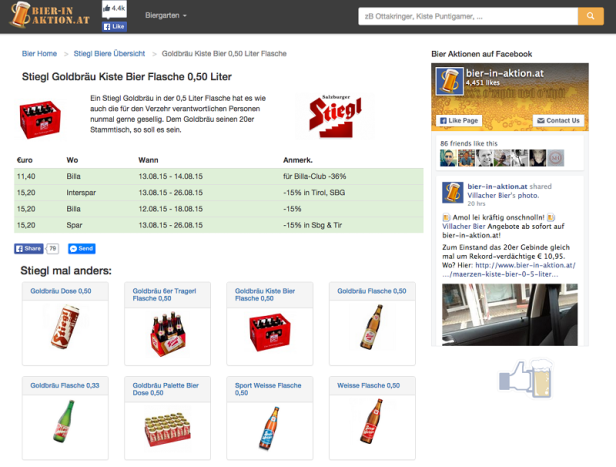Focus the beer search input field
This screenshot has width=616, height=467.
tap(468, 16)
